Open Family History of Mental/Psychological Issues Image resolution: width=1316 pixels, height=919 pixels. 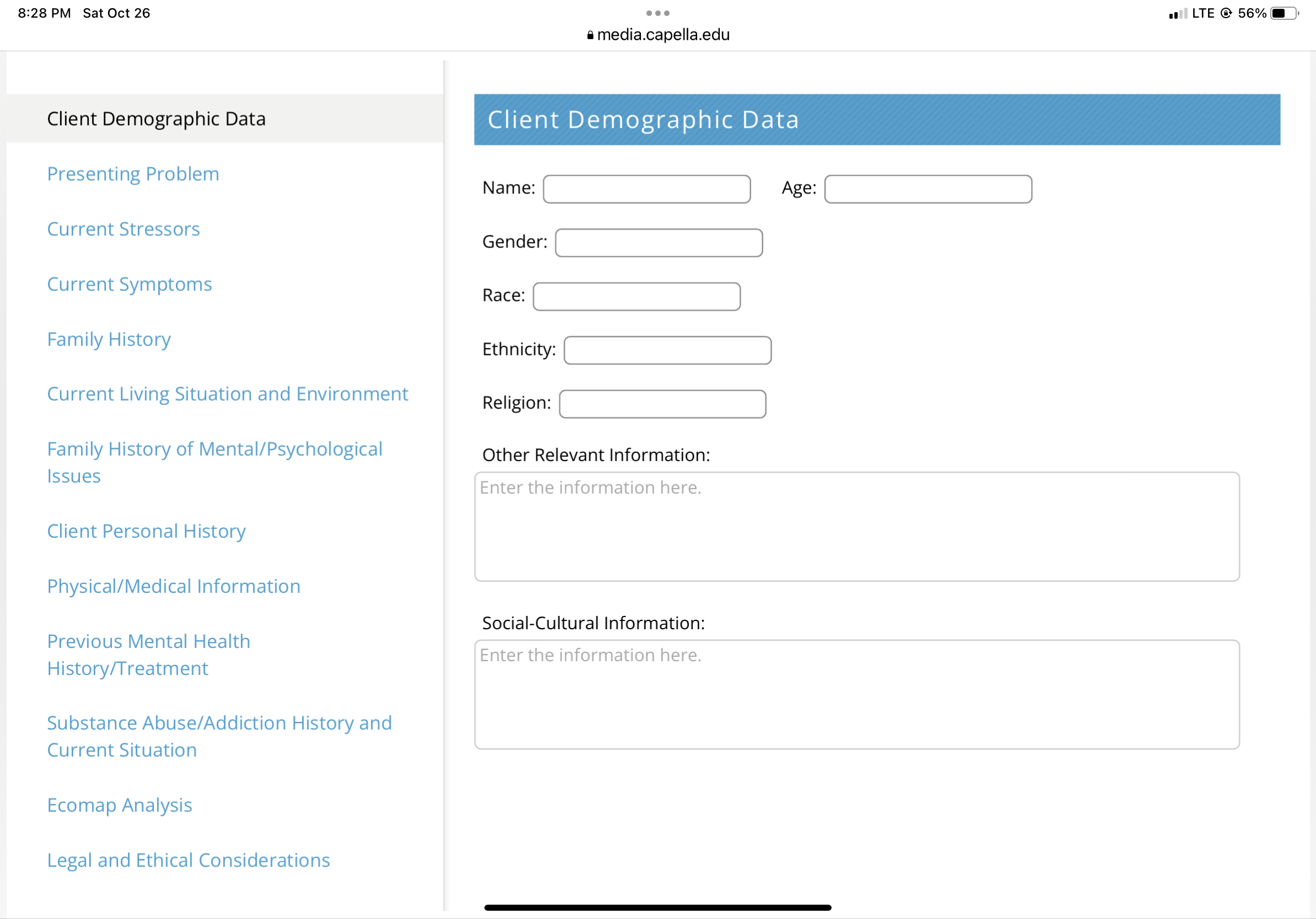coord(215,462)
